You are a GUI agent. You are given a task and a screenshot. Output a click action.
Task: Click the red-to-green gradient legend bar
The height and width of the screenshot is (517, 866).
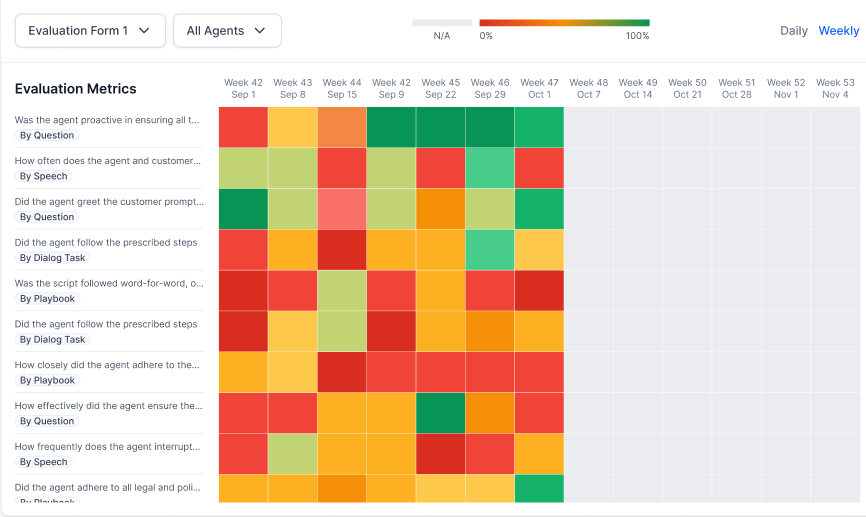click(x=564, y=23)
